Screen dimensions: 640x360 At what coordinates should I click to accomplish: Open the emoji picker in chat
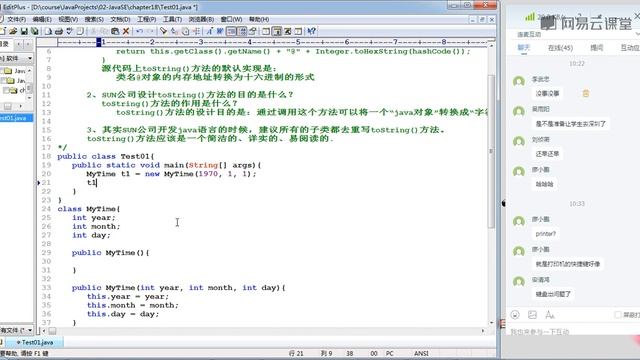[x=515, y=315]
